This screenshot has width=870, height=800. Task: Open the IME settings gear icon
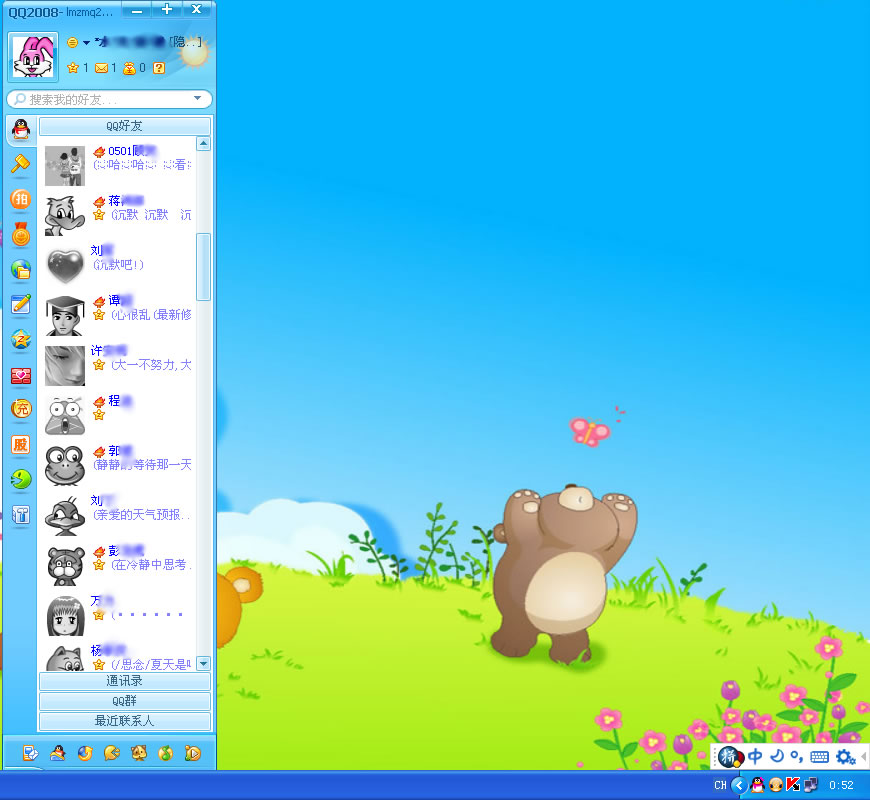[x=846, y=757]
